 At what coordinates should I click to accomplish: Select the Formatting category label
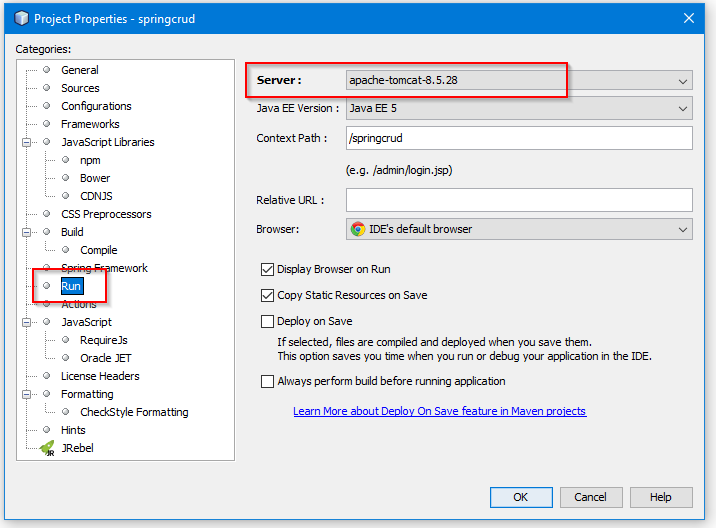pos(87,394)
